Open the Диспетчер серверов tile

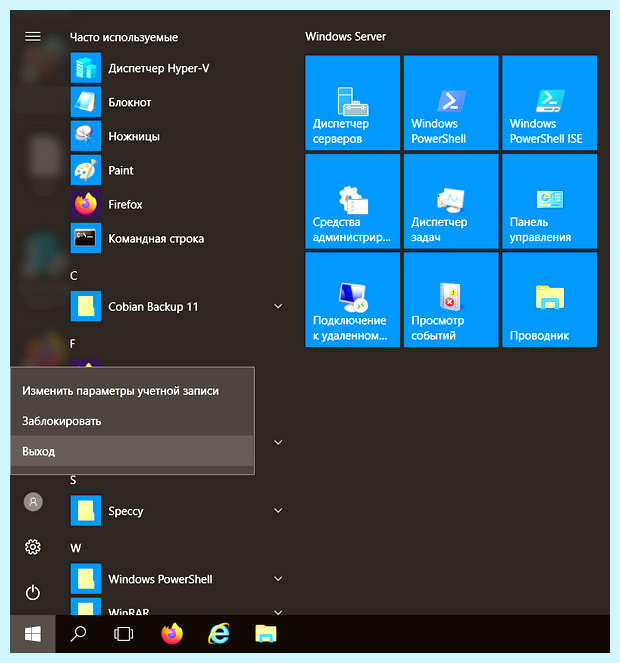(352, 102)
